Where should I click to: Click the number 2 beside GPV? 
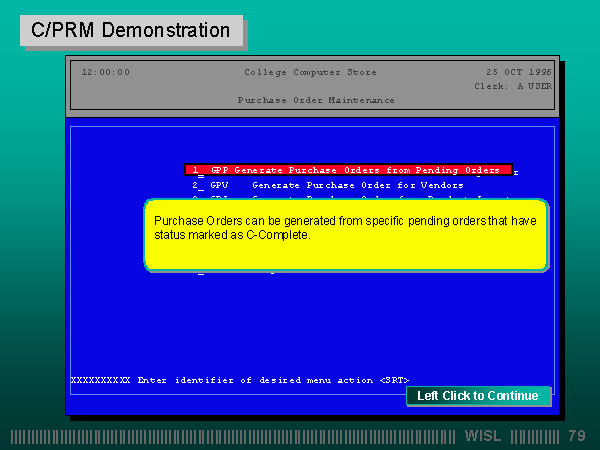click(196, 185)
